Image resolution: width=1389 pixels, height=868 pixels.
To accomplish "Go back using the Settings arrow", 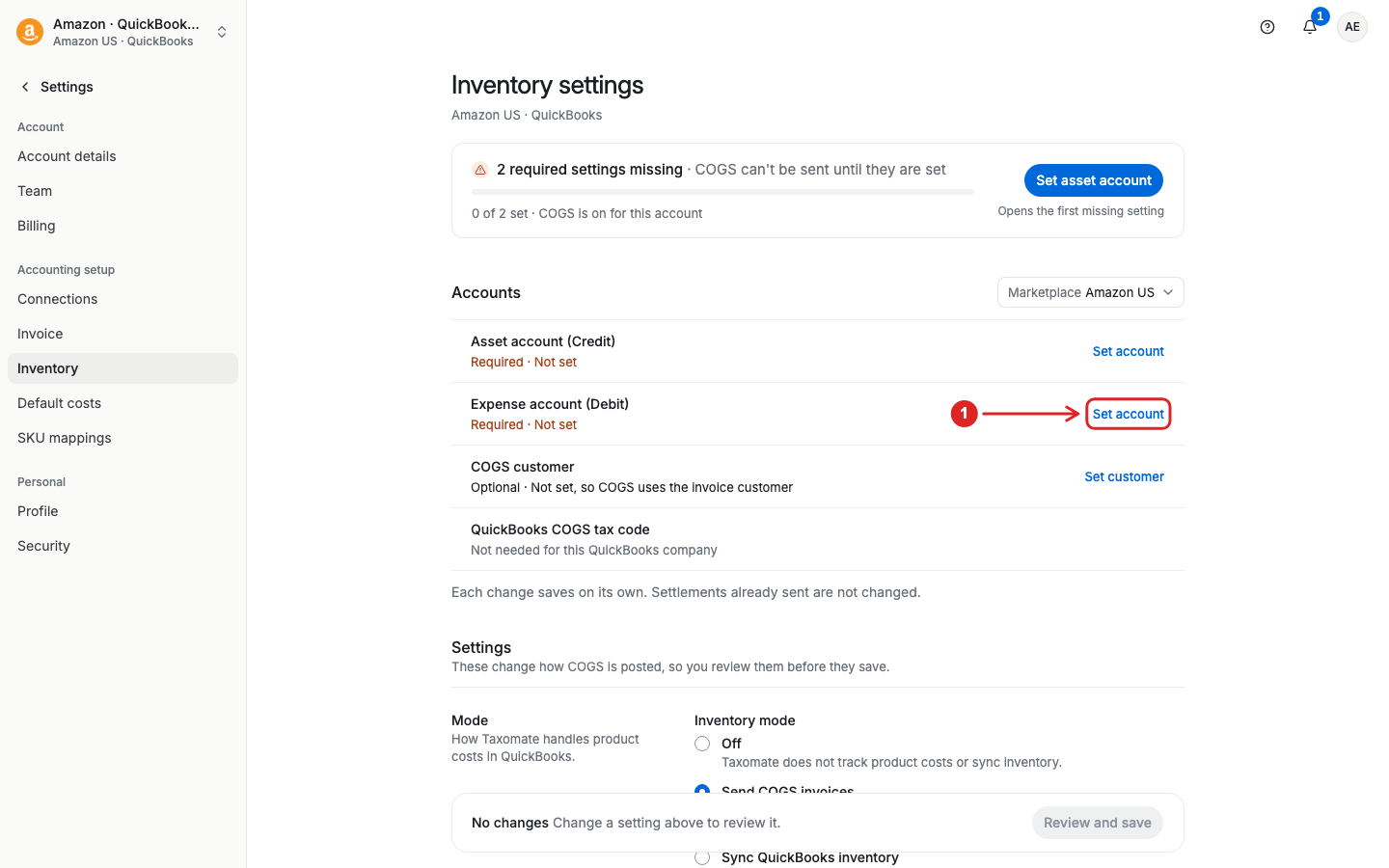I will coord(25,87).
